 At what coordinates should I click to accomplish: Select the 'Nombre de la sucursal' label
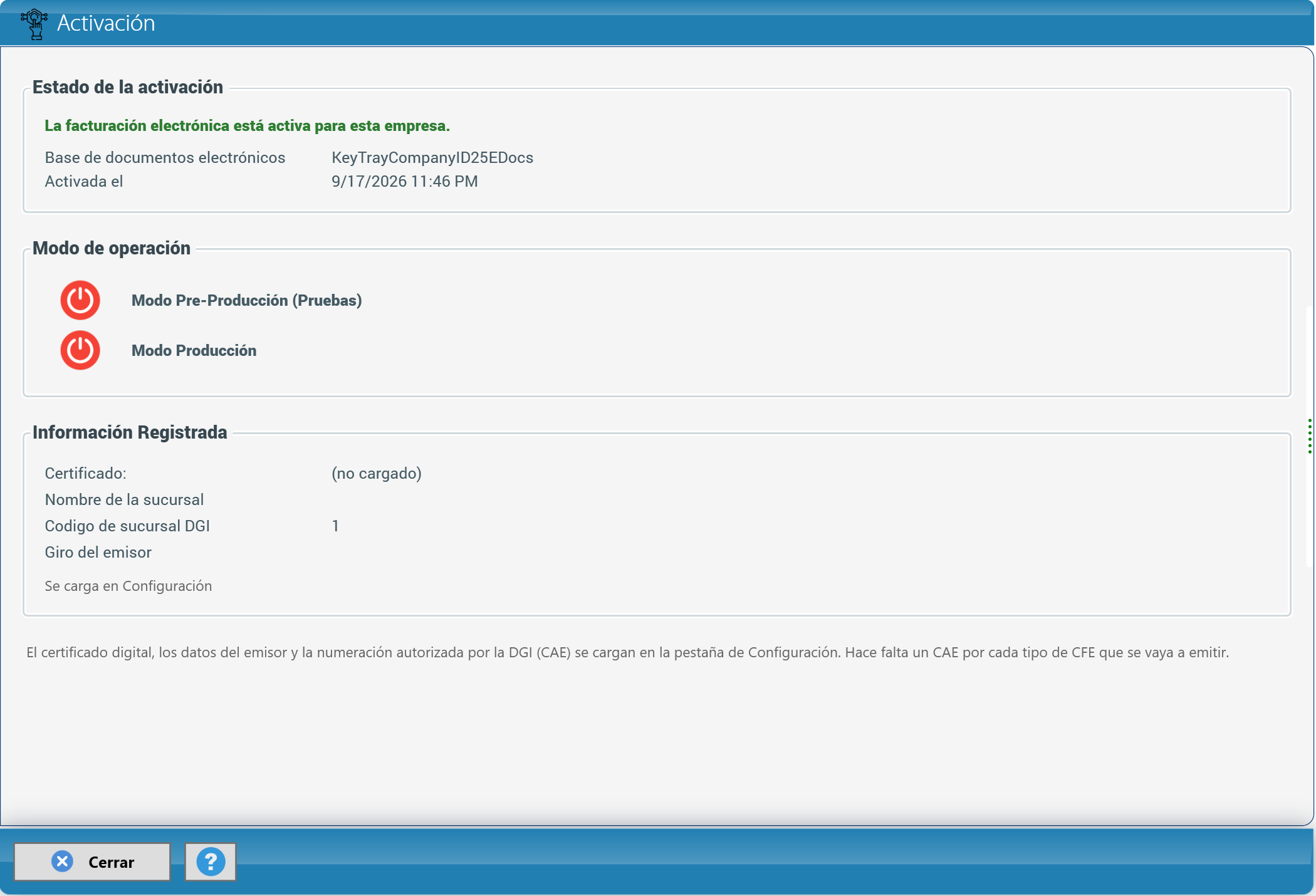click(124, 499)
